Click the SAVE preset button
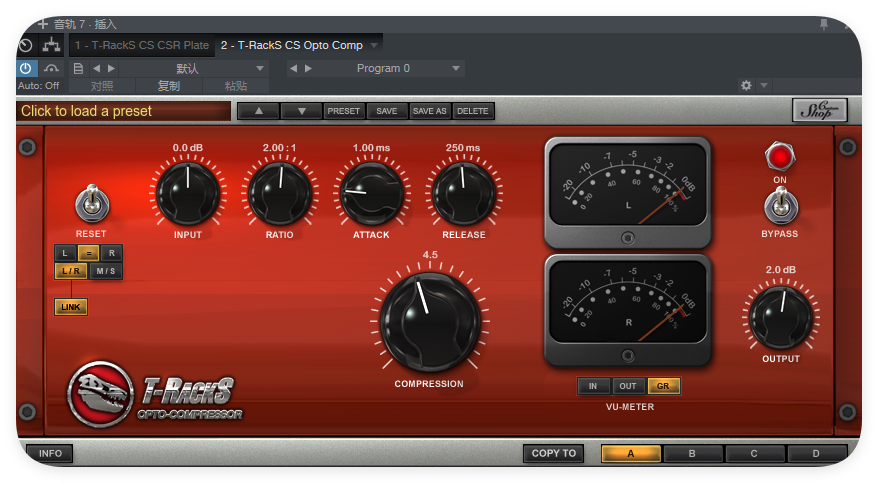Screen dimensions: 878x483 coord(386,111)
